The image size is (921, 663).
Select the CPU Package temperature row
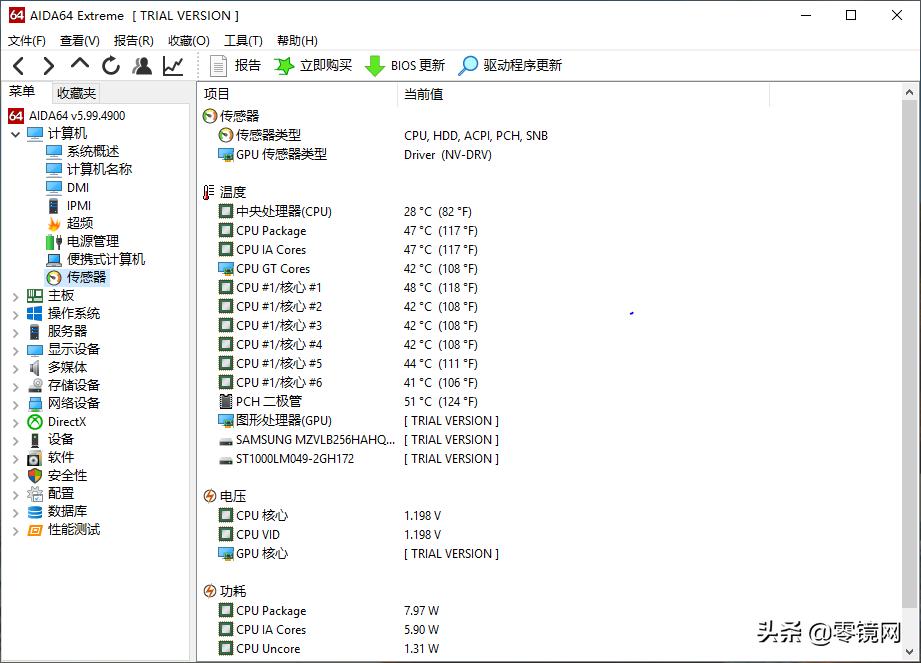270,230
